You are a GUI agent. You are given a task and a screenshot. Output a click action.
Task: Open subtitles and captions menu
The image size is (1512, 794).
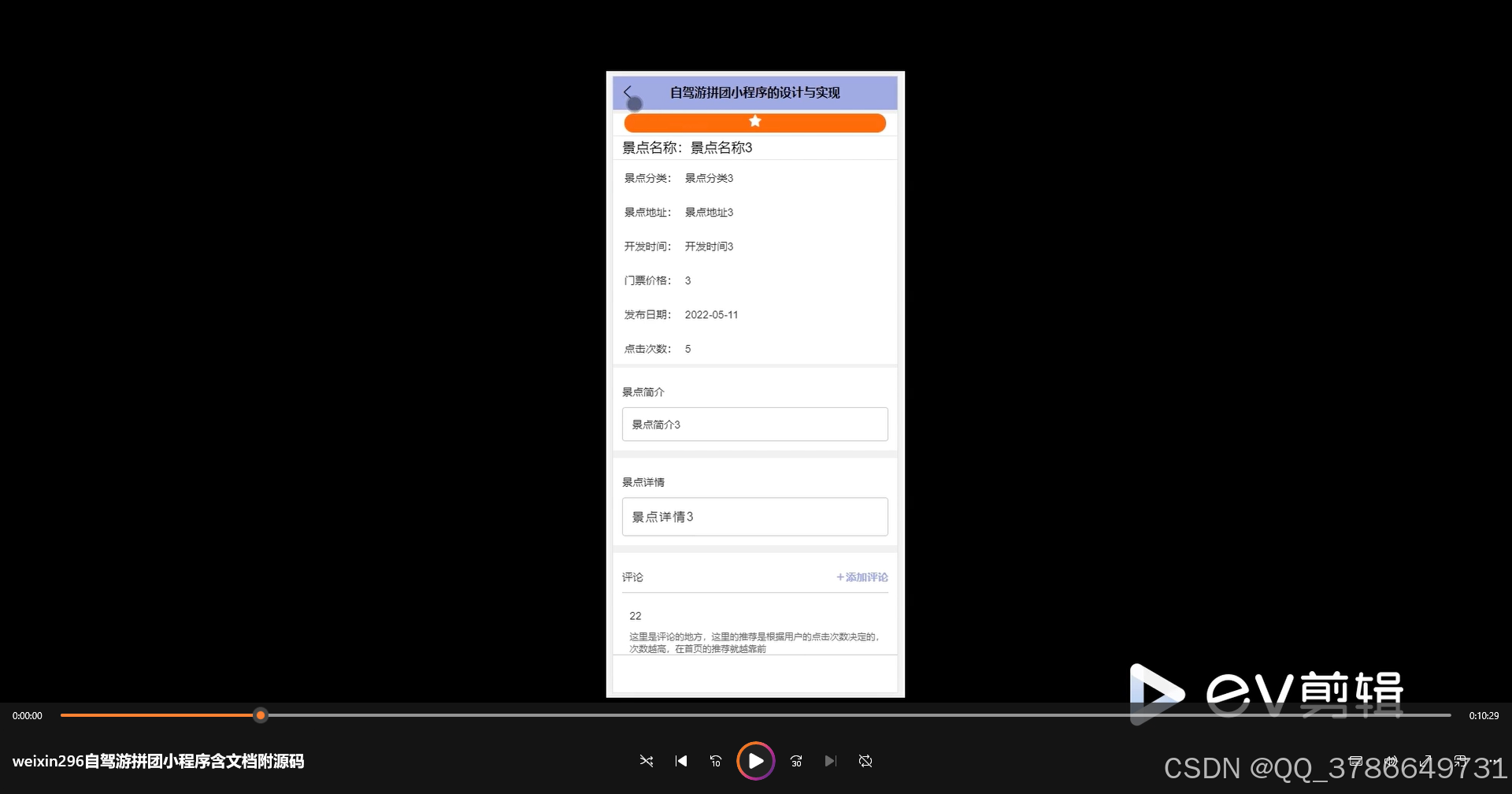(1355, 761)
